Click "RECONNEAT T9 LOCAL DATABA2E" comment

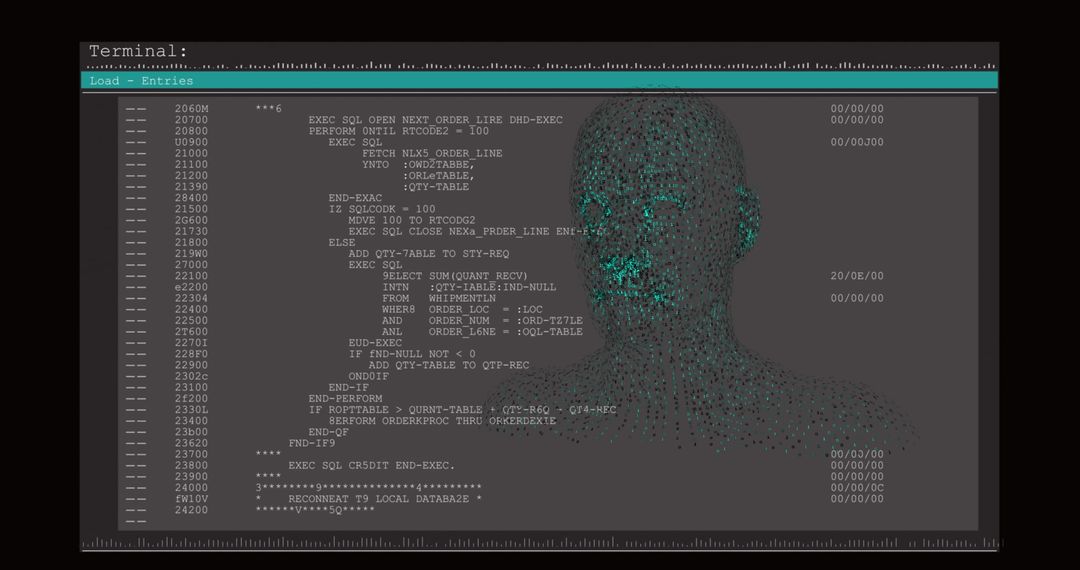(x=379, y=499)
